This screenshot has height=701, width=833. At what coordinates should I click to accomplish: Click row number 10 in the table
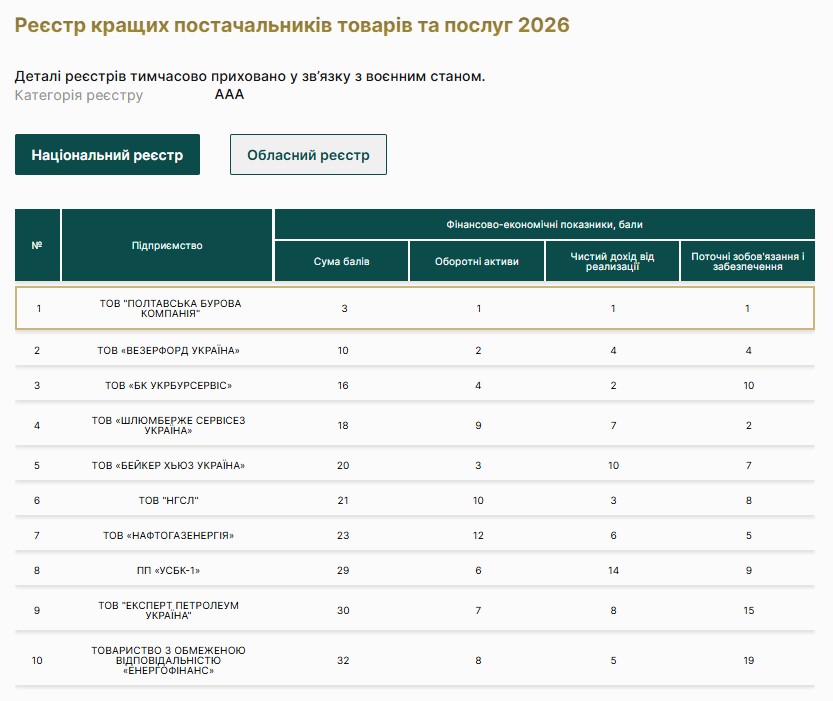[37, 660]
